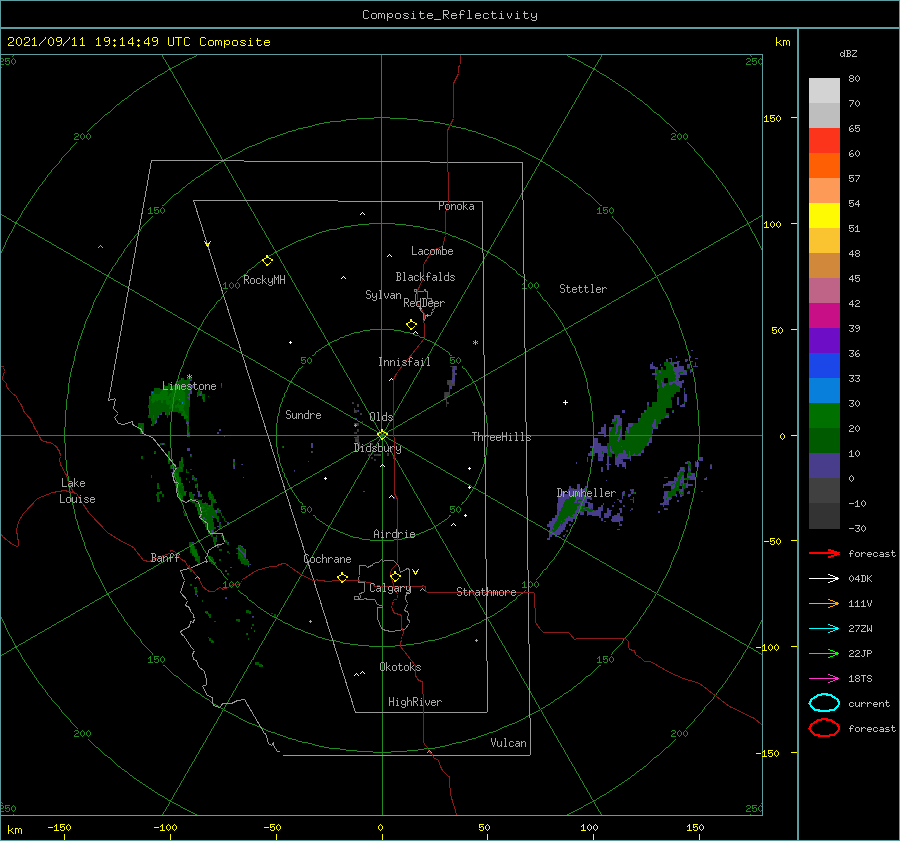Click the Calgary city label
The height and width of the screenshot is (841, 900).
(x=390, y=588)
